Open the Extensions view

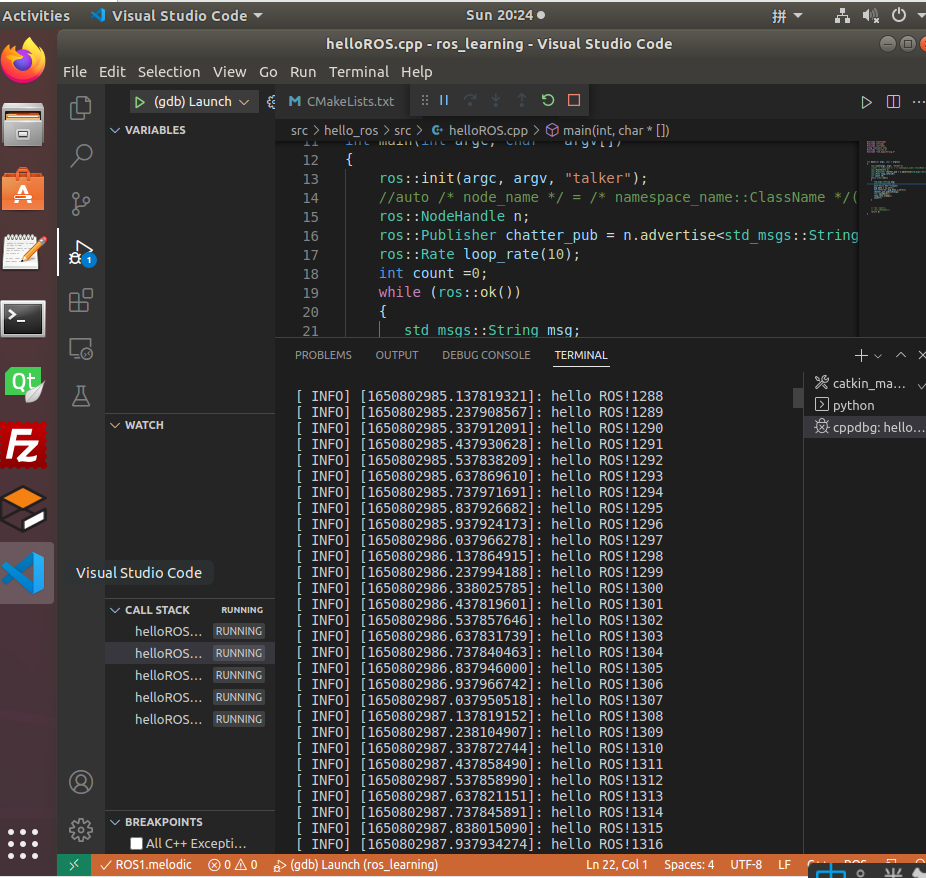(80, 300)
